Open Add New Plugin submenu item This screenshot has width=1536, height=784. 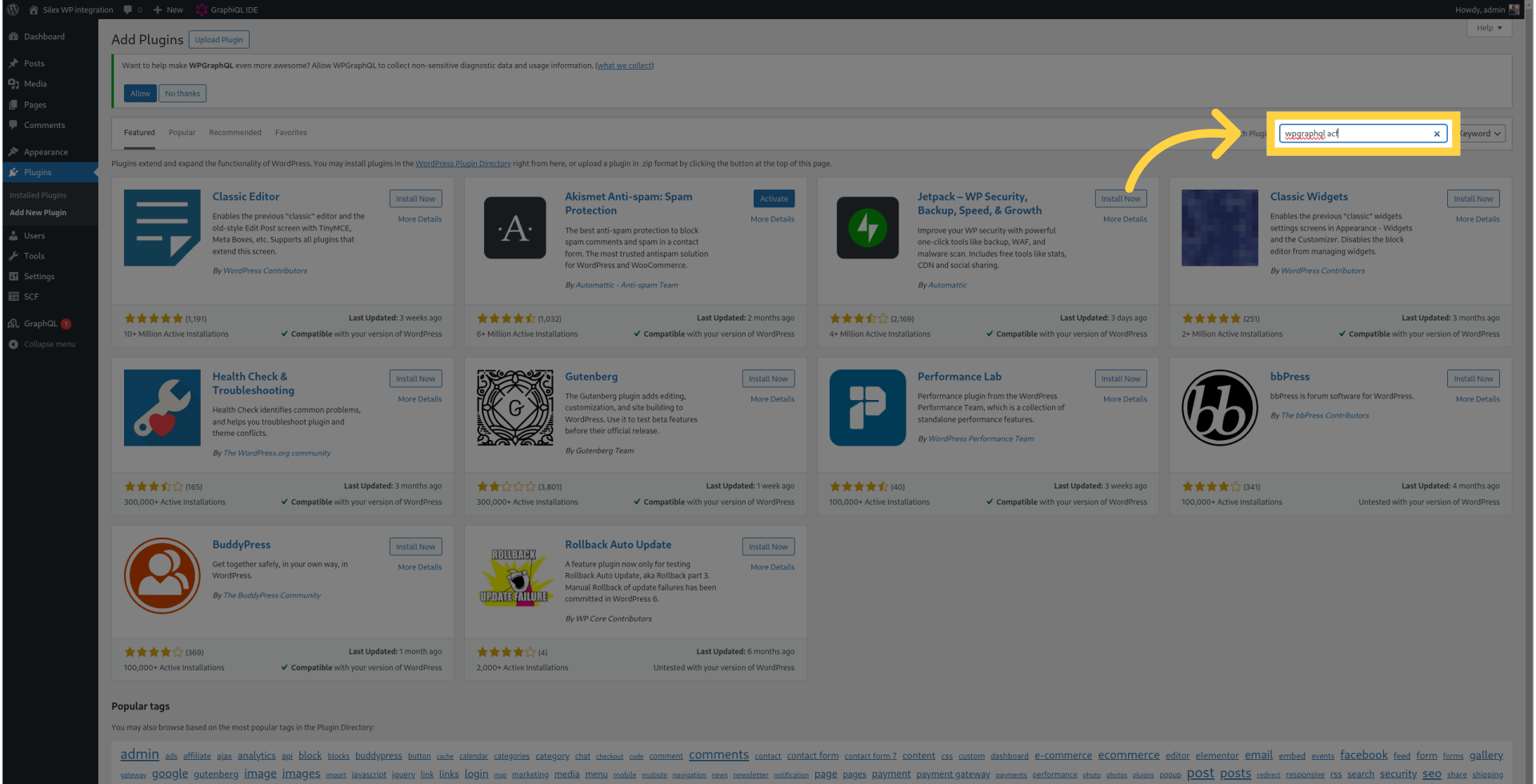(x=38, y=213)
